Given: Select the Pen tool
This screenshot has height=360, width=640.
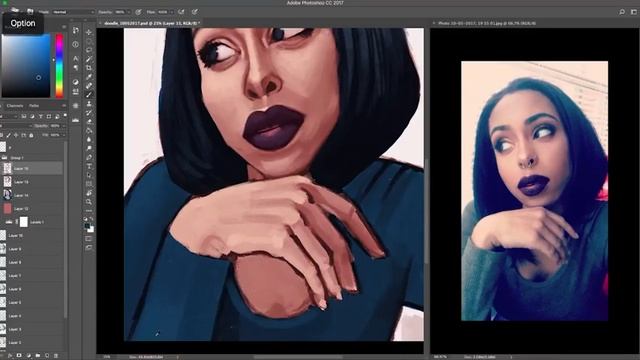Looking at the screenshot, I should 89,158.
